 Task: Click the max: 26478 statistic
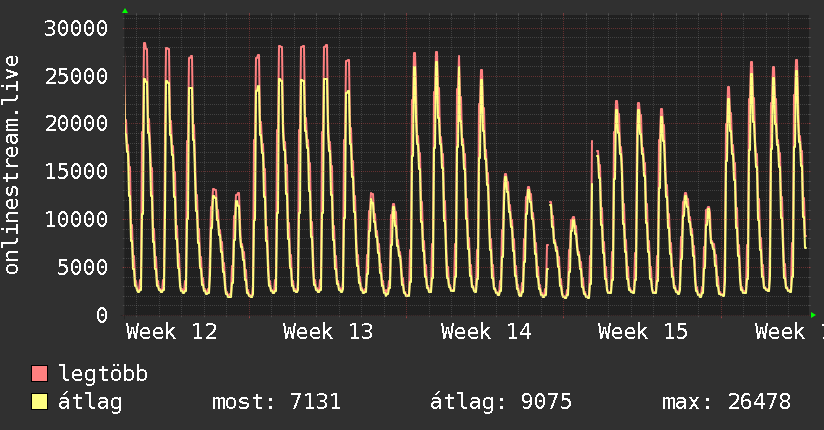click(x=726, y=402)
